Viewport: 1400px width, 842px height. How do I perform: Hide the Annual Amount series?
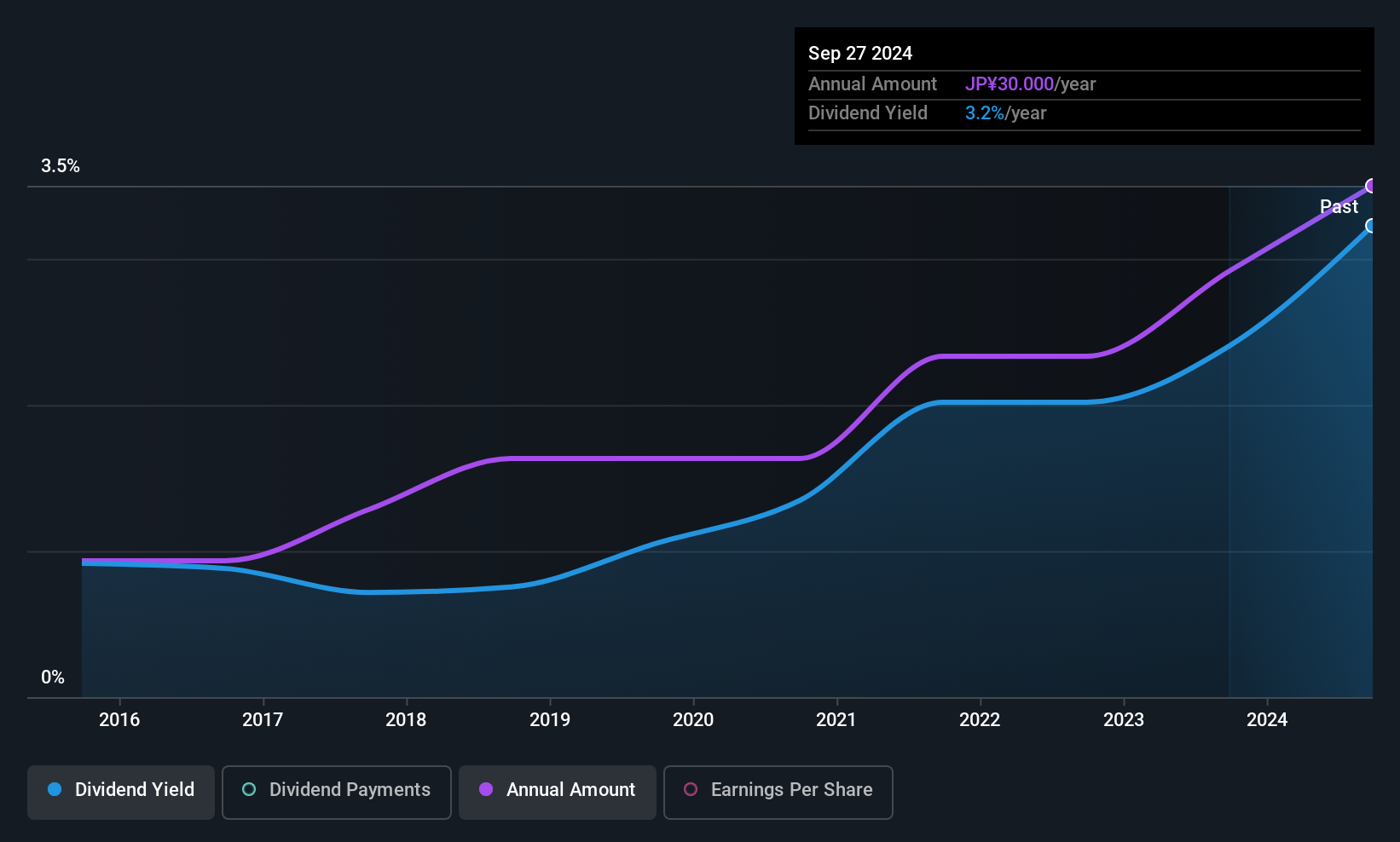557,792
